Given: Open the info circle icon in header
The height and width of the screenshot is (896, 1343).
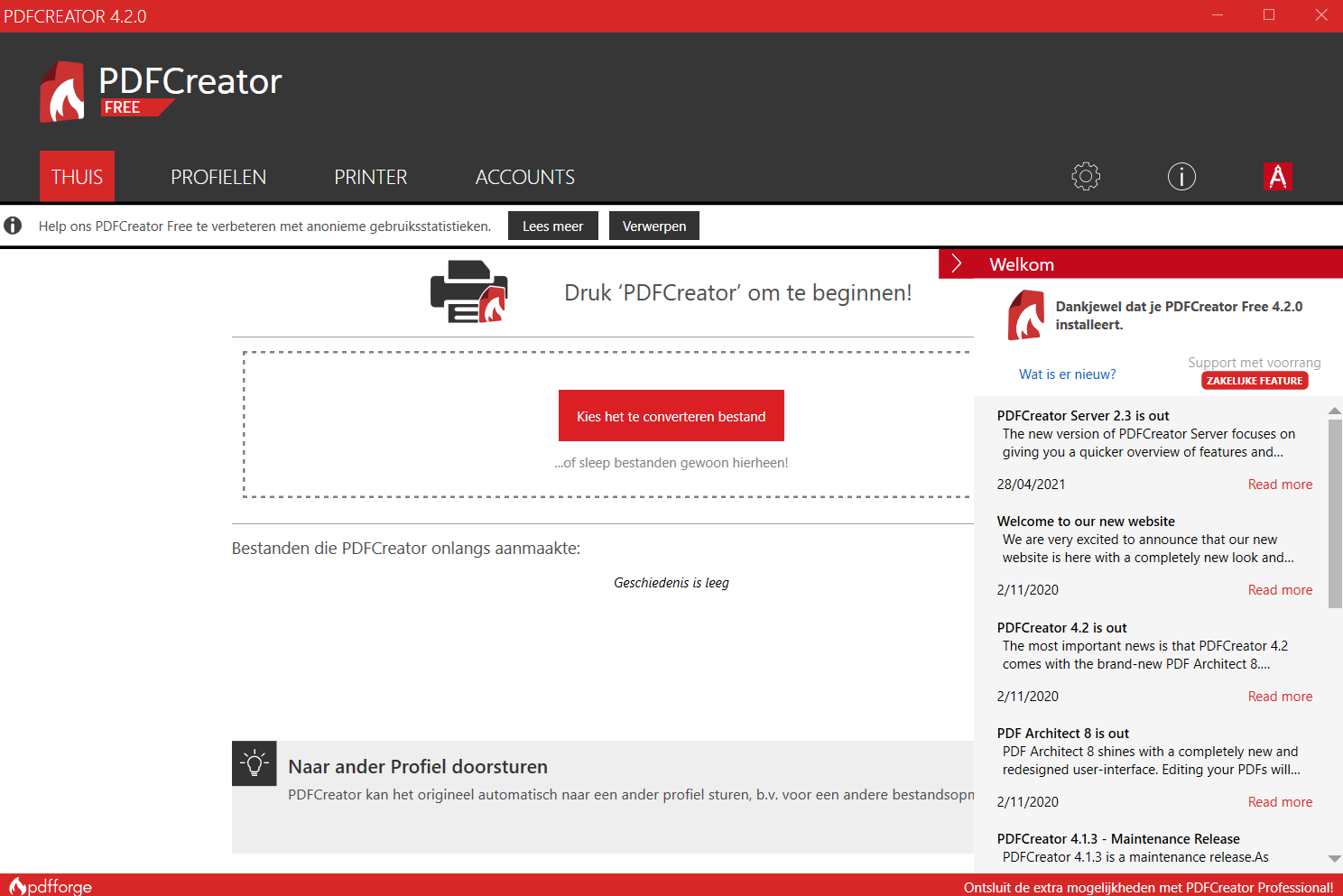Looking at the screenshot, I should click(1181, 177).
